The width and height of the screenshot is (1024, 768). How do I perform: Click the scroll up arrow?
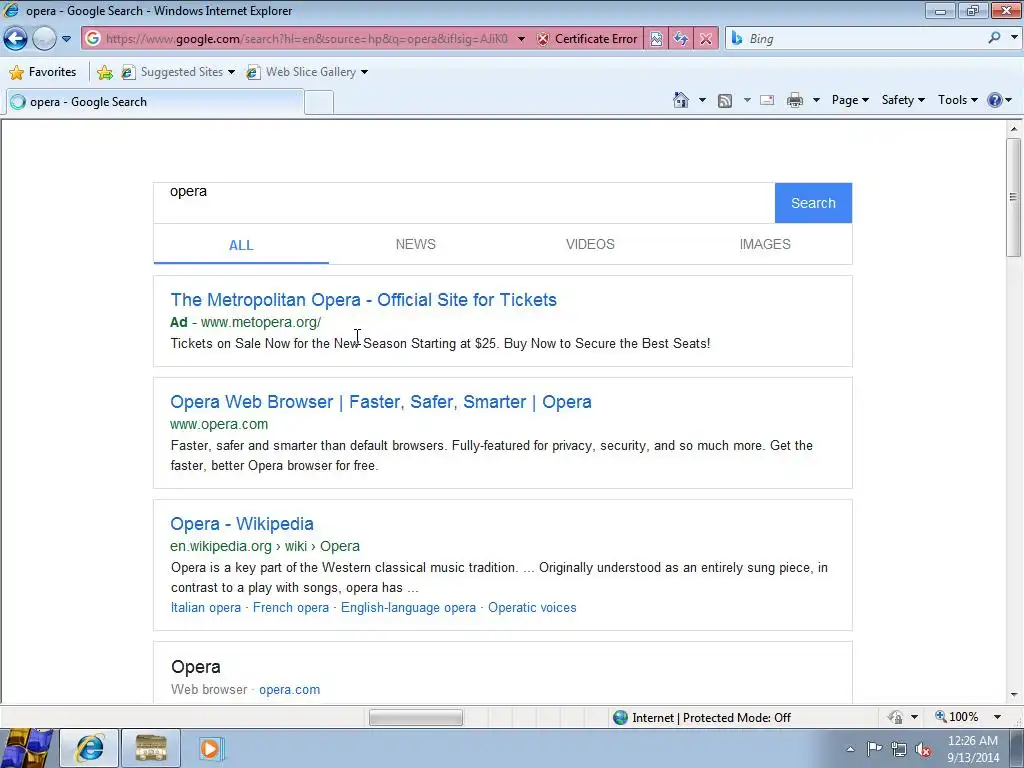point(1014,129)
